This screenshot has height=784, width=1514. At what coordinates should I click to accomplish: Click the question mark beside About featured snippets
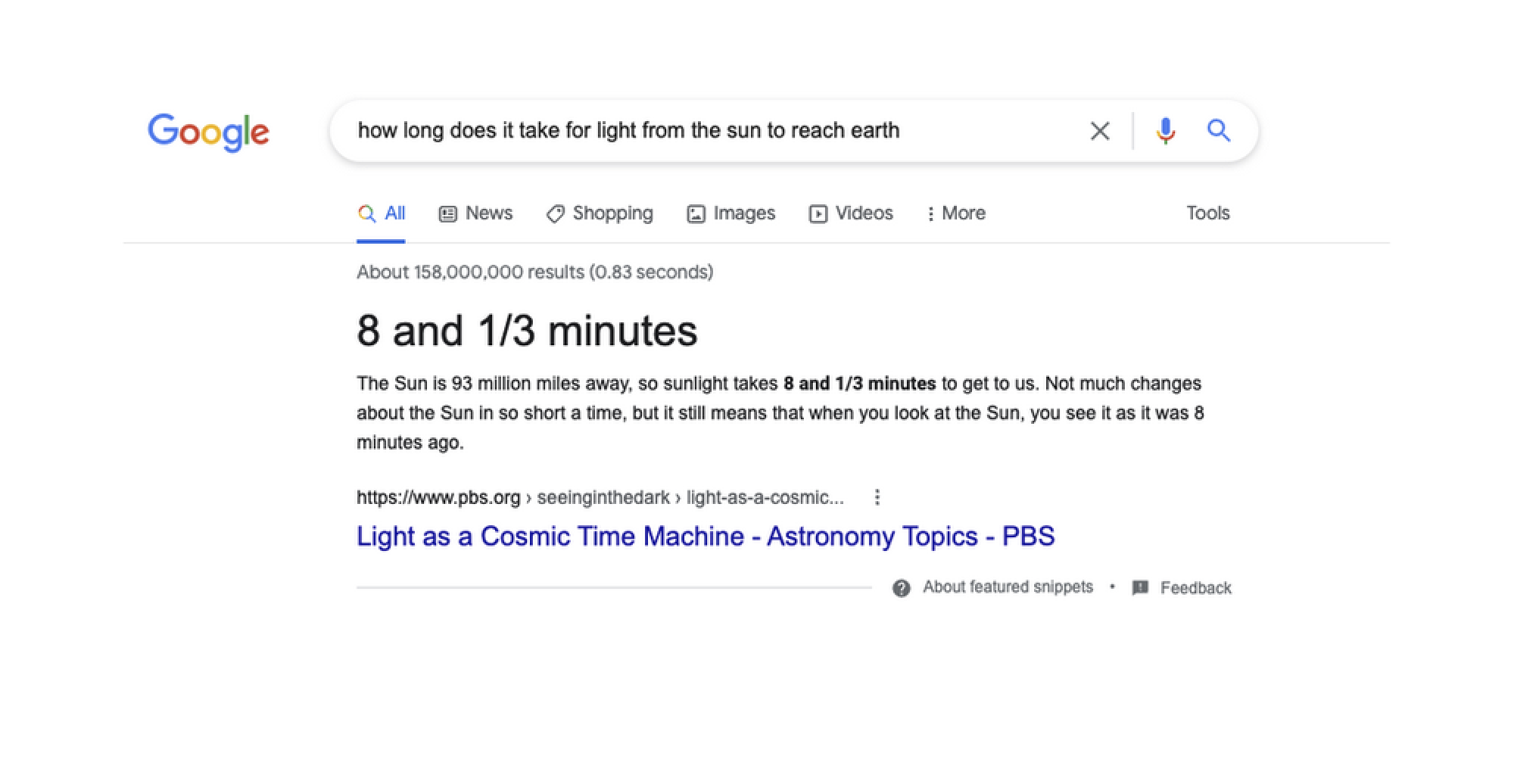(901, 587)
